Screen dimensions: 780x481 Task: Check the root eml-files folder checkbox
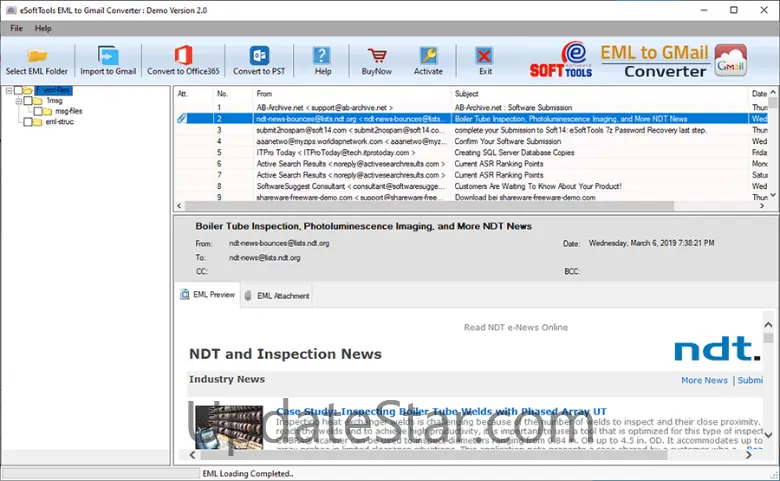(x=18, y=90)
